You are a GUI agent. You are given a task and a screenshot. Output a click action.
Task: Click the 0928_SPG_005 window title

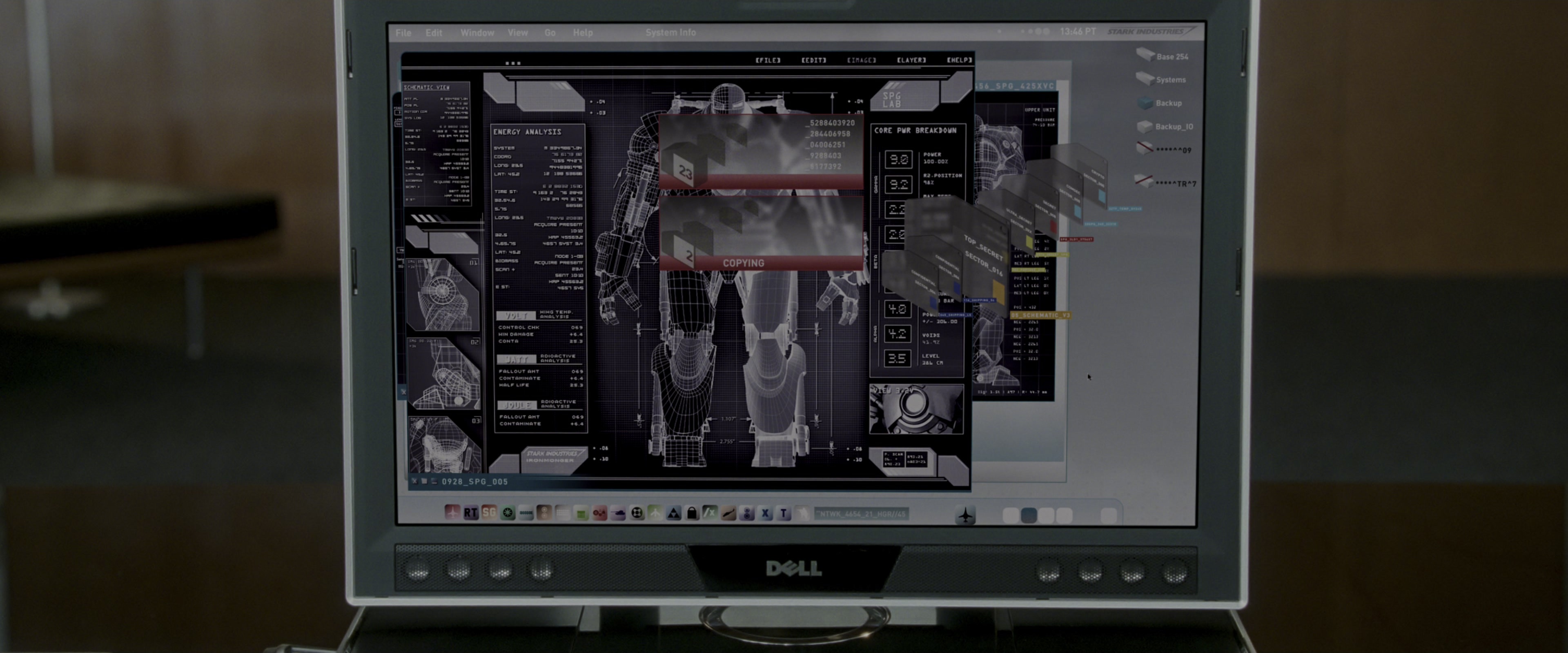[475, 481]
